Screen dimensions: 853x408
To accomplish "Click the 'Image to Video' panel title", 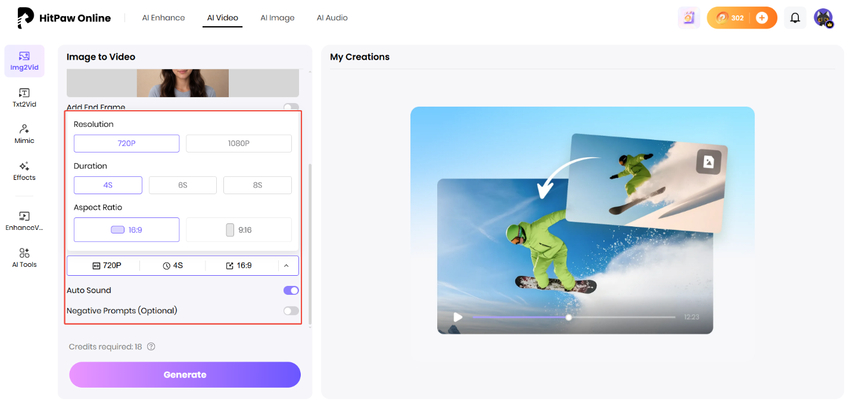I will click(101, 57).
